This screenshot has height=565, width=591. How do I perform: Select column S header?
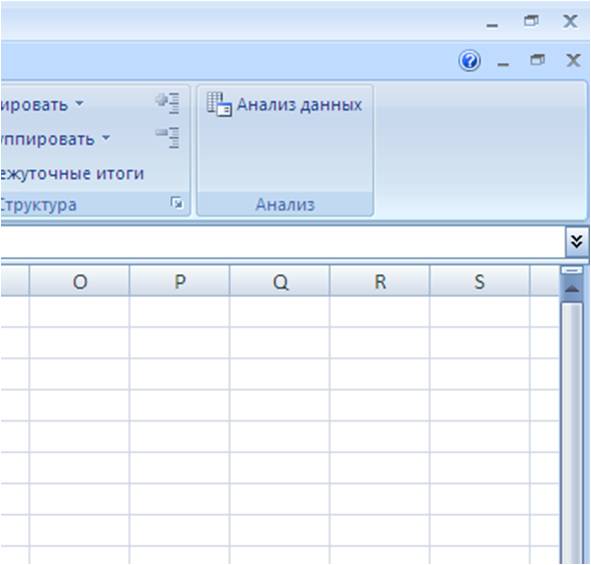(479, 281)
